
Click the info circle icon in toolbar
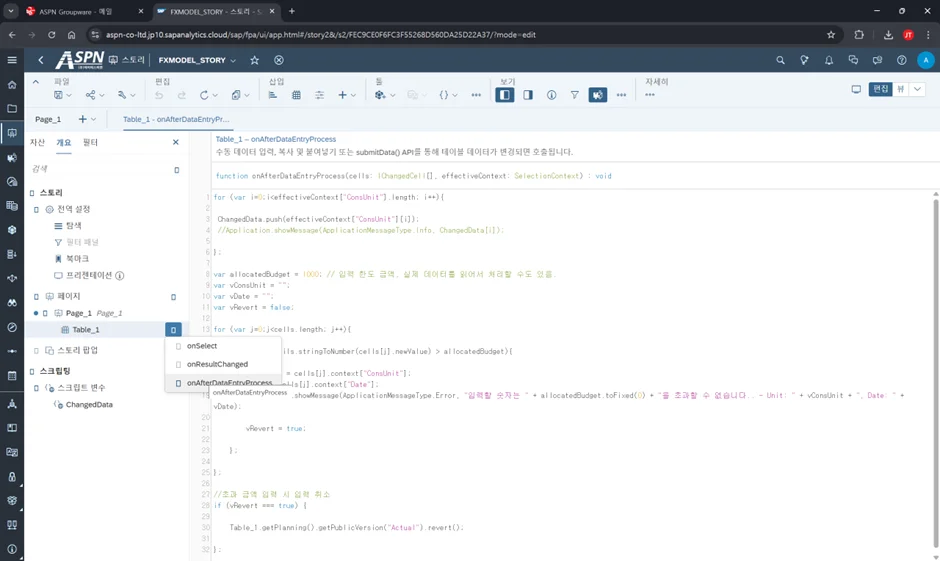(551, 95)
